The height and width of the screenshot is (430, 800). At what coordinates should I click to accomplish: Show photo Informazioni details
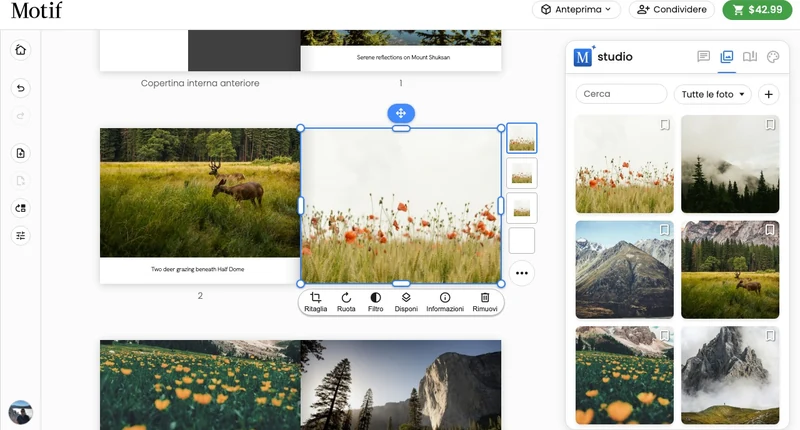pos(445,302)
